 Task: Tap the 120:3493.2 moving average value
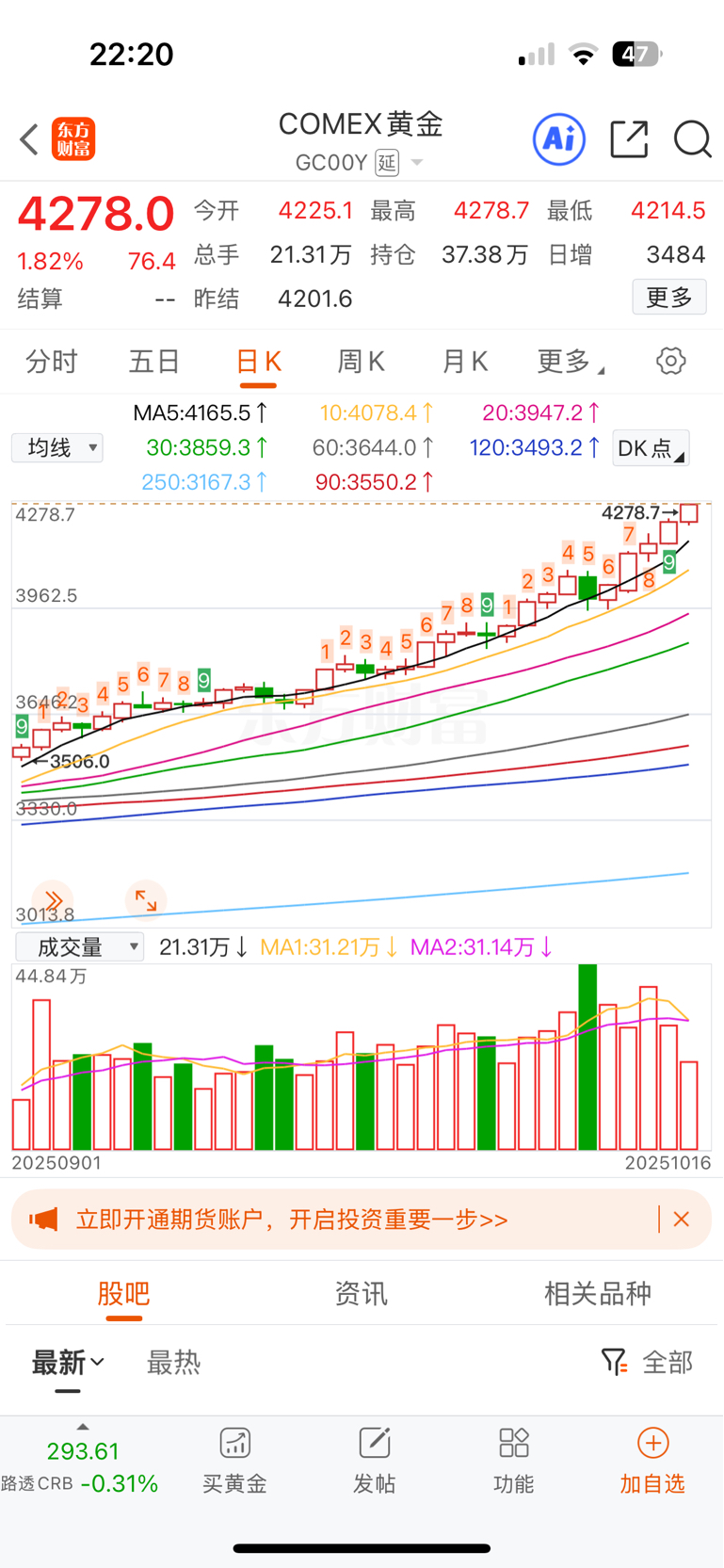tap(535, 447)
